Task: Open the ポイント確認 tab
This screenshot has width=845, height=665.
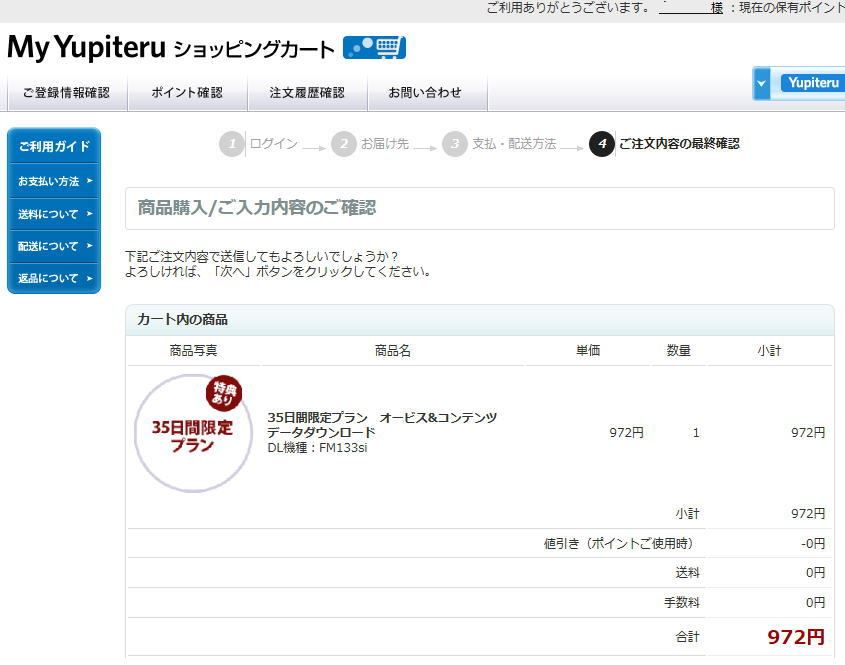Action: coord(187,93)
